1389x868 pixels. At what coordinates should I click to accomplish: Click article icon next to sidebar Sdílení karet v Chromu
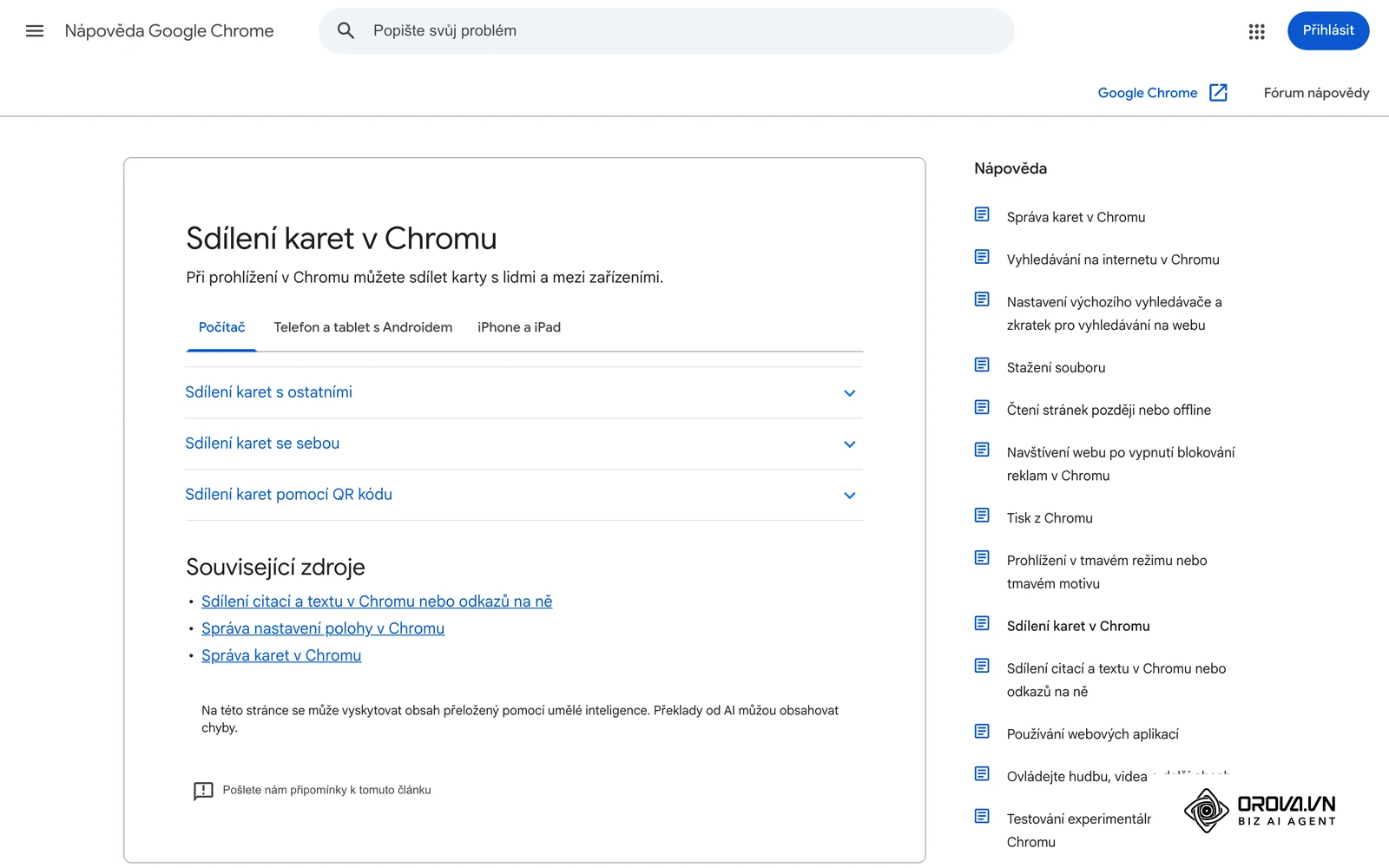[982, 623]
